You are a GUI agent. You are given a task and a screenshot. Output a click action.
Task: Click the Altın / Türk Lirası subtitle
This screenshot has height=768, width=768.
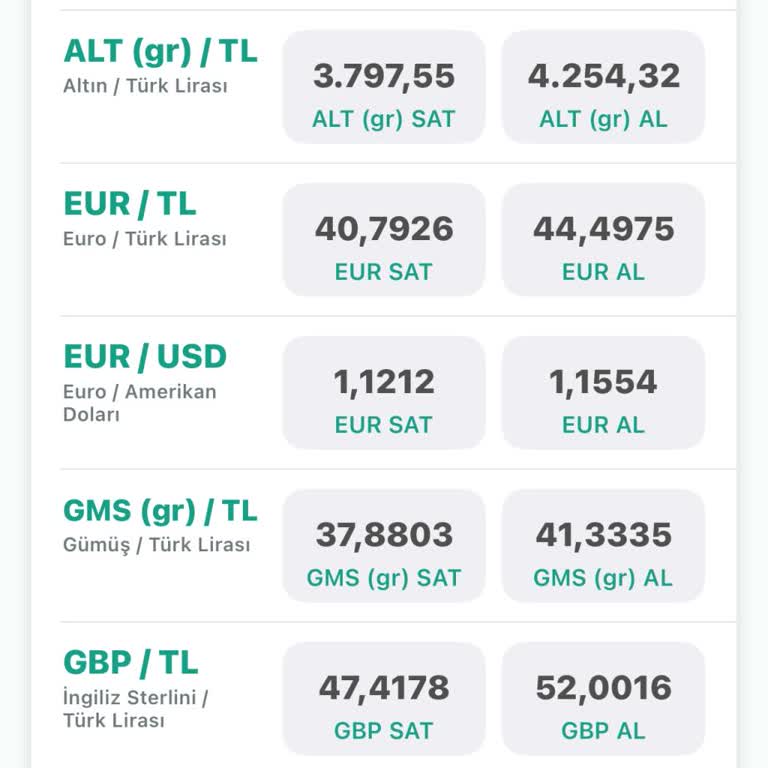coord(145,86)
